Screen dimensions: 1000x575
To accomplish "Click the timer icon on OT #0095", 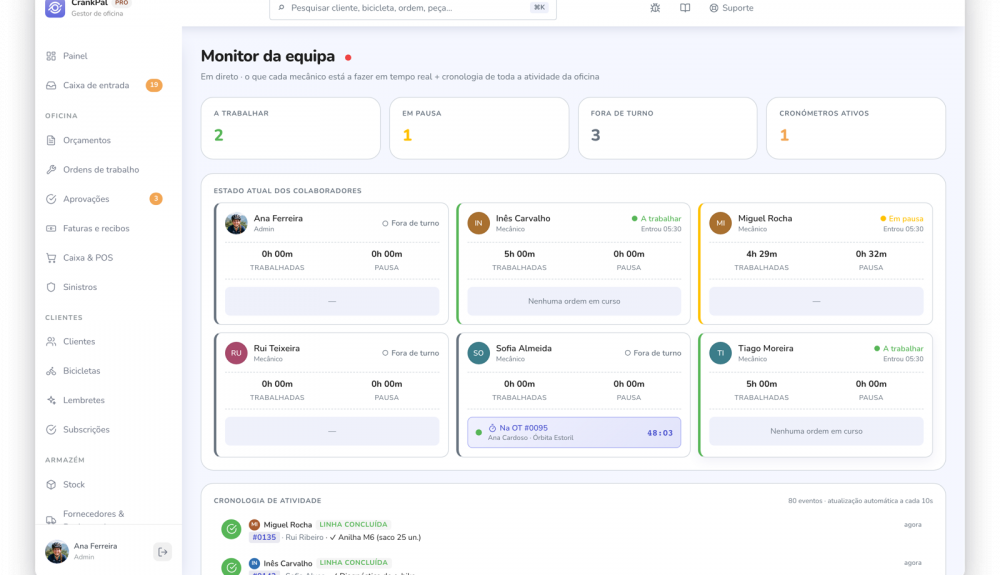I will [x=492, y=428].
